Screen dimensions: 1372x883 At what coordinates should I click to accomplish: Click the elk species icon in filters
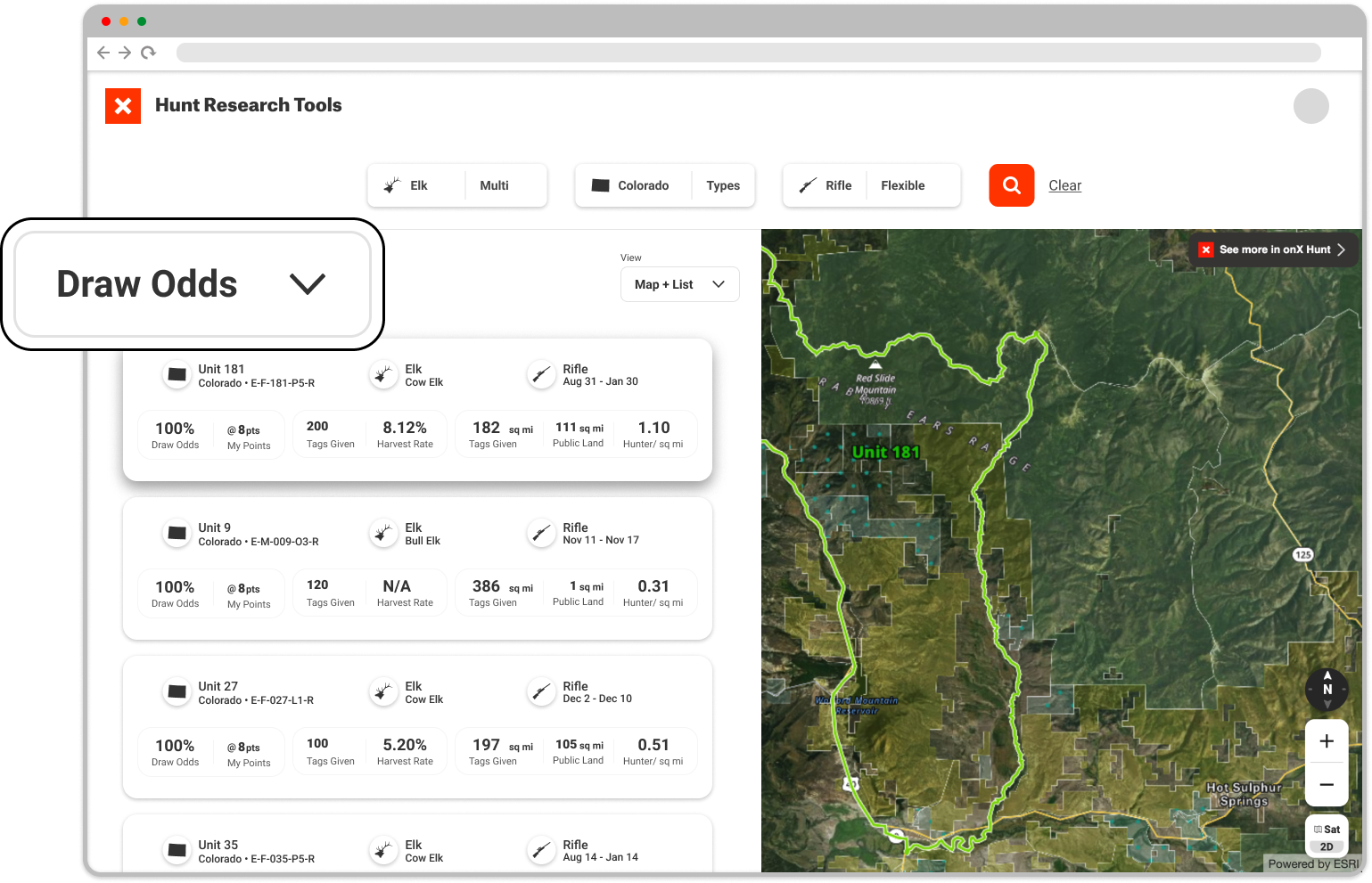(x=391, y=185)
